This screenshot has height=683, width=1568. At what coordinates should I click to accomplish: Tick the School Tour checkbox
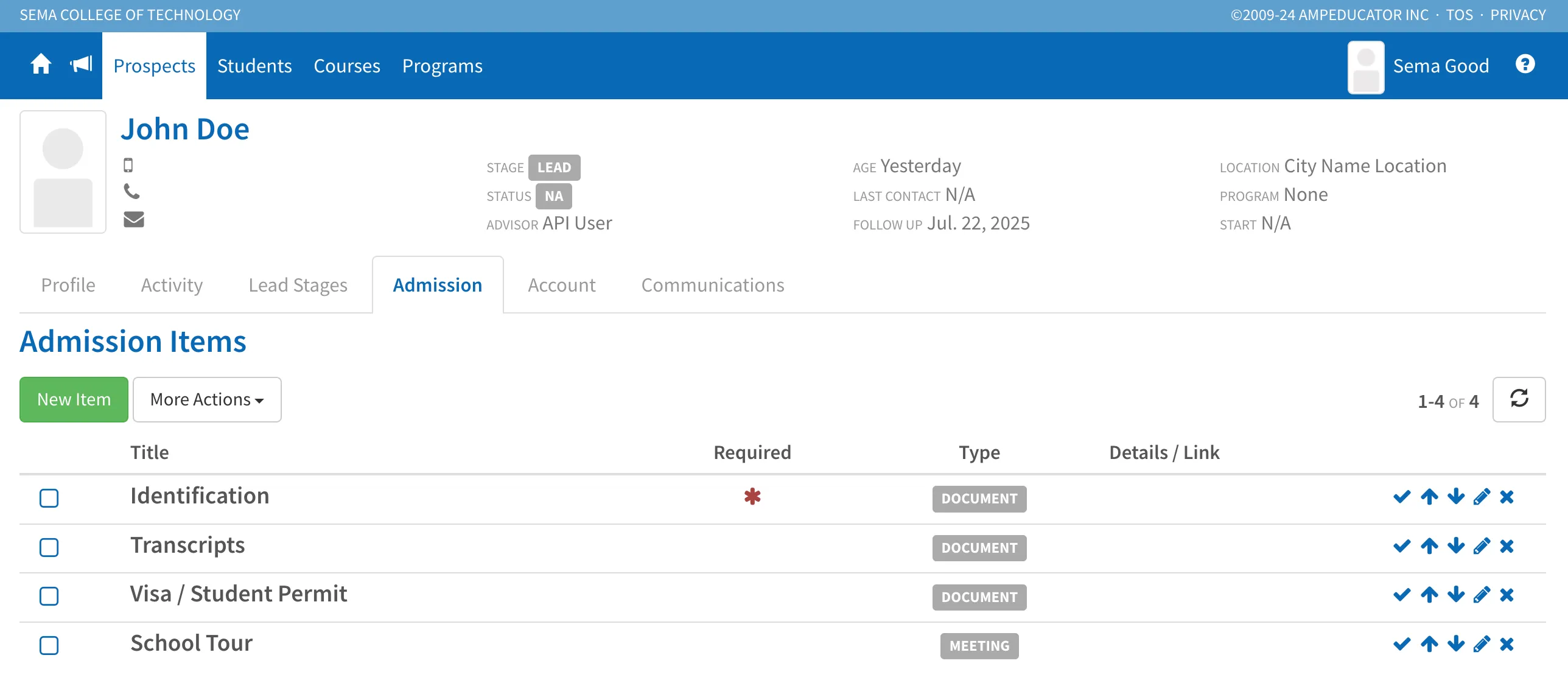click(x=49, y=645)
